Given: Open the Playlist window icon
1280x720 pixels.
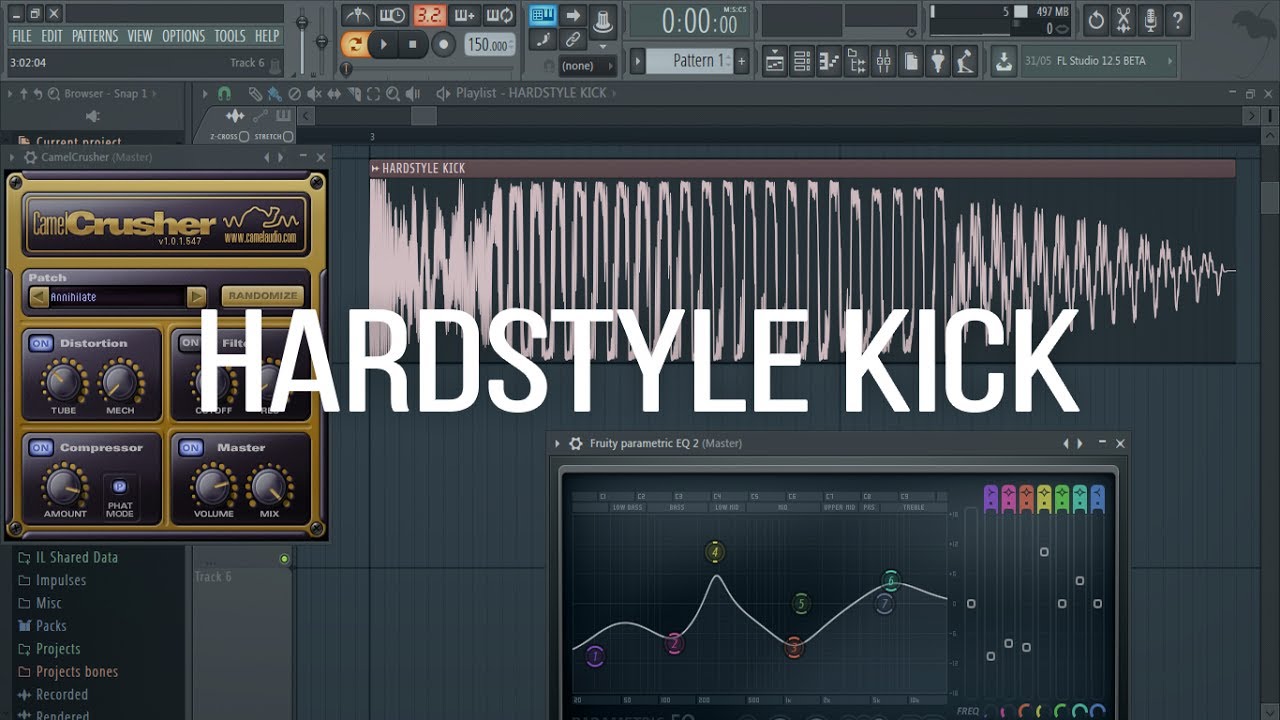Looking at the screenshot, I should tap(775, 61).
